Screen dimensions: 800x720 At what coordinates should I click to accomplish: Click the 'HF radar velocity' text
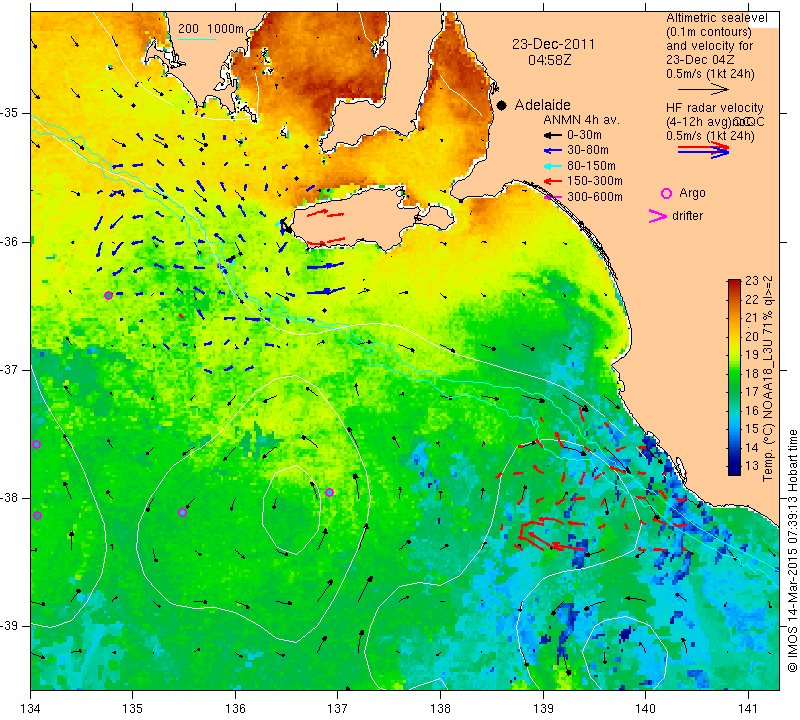[714, 108]
